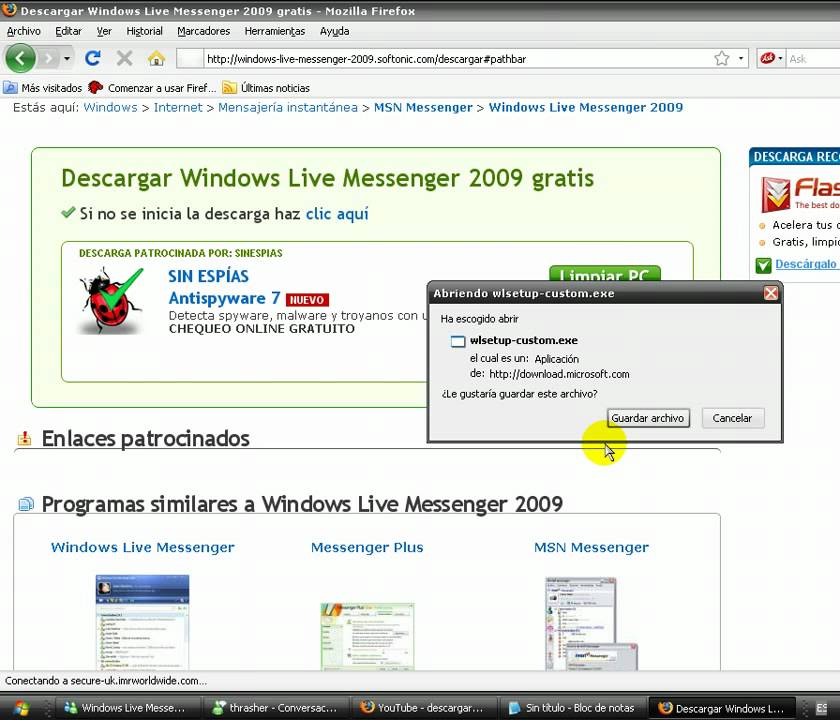Stop loading with the X icon
This screenshot has height=720, width=840.
point(124,58)
